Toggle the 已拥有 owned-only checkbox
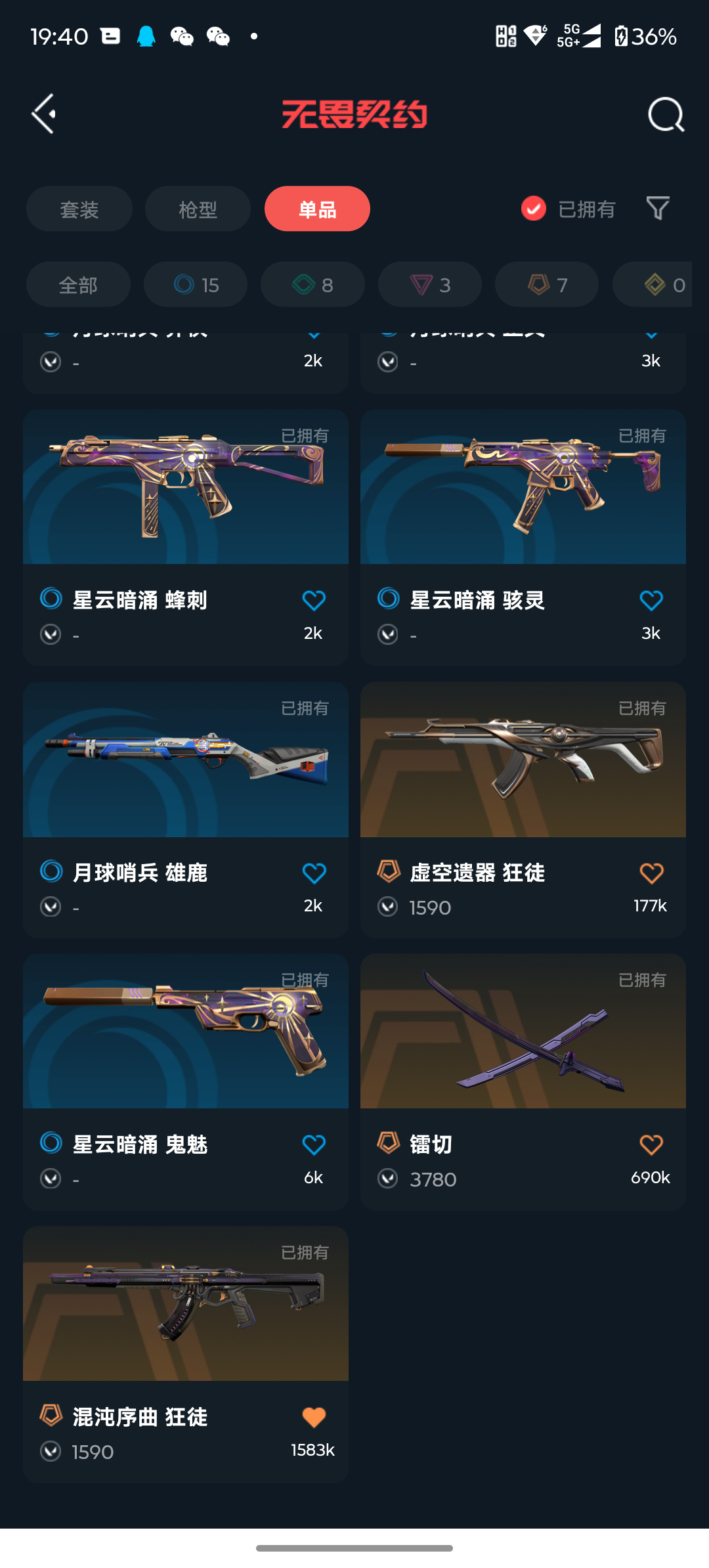The image size is (709, 1568). coord(534,209)
